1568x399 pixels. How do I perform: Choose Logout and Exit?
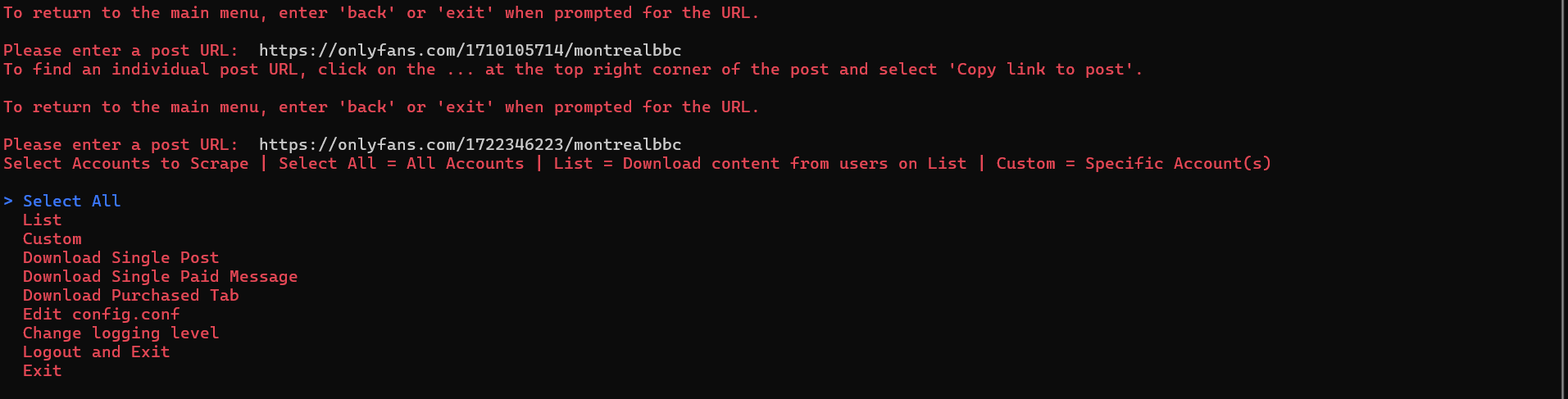point(96,351)
